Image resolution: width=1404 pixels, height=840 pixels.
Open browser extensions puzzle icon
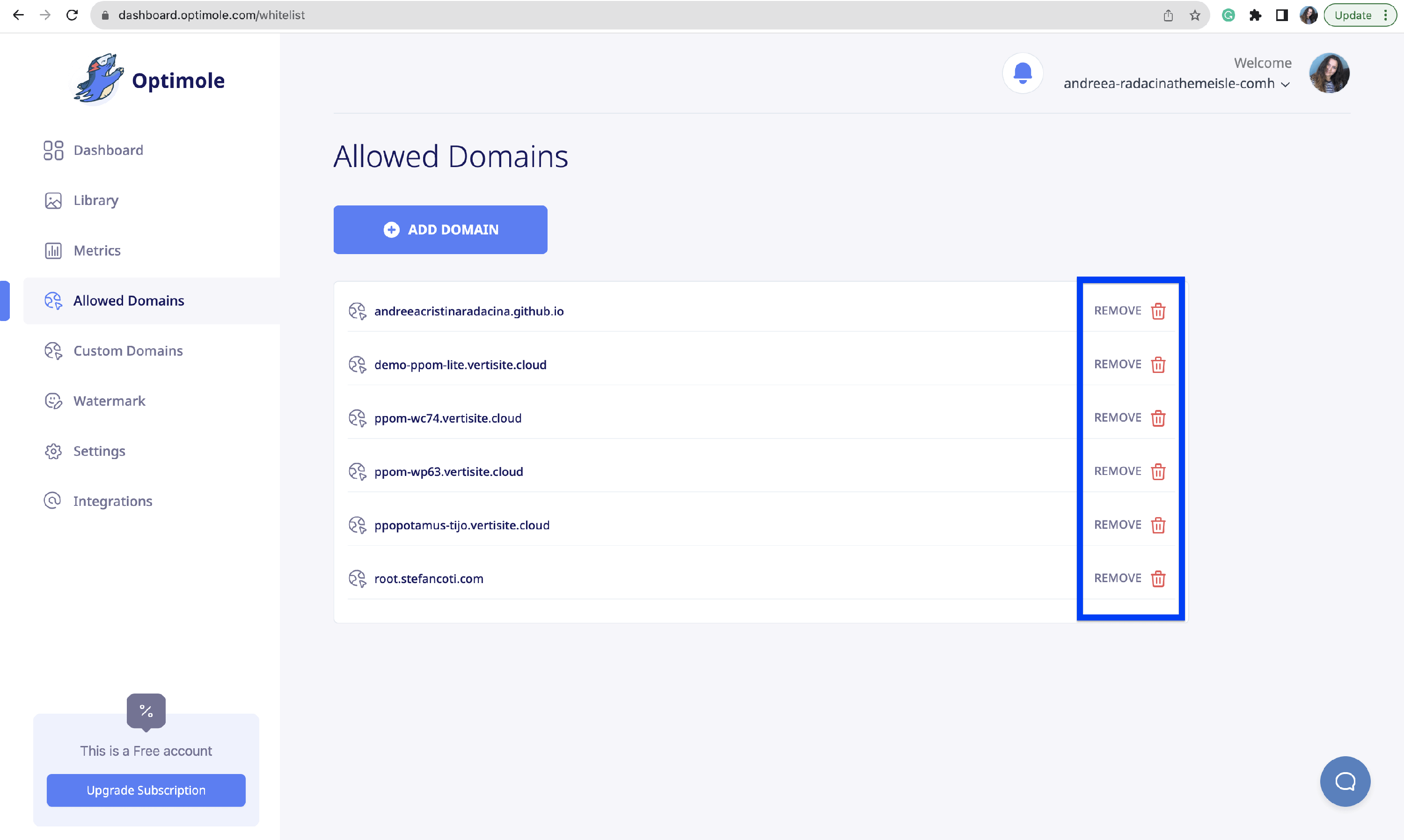(x=1255, y=15)
